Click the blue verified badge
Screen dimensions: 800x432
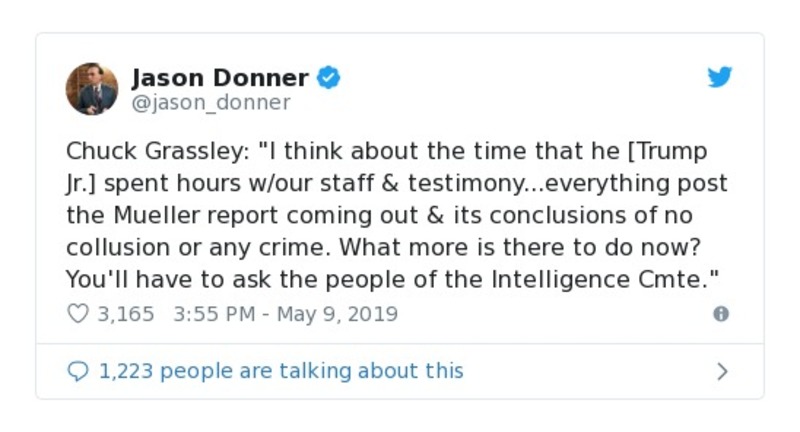(x=328, y=77)
